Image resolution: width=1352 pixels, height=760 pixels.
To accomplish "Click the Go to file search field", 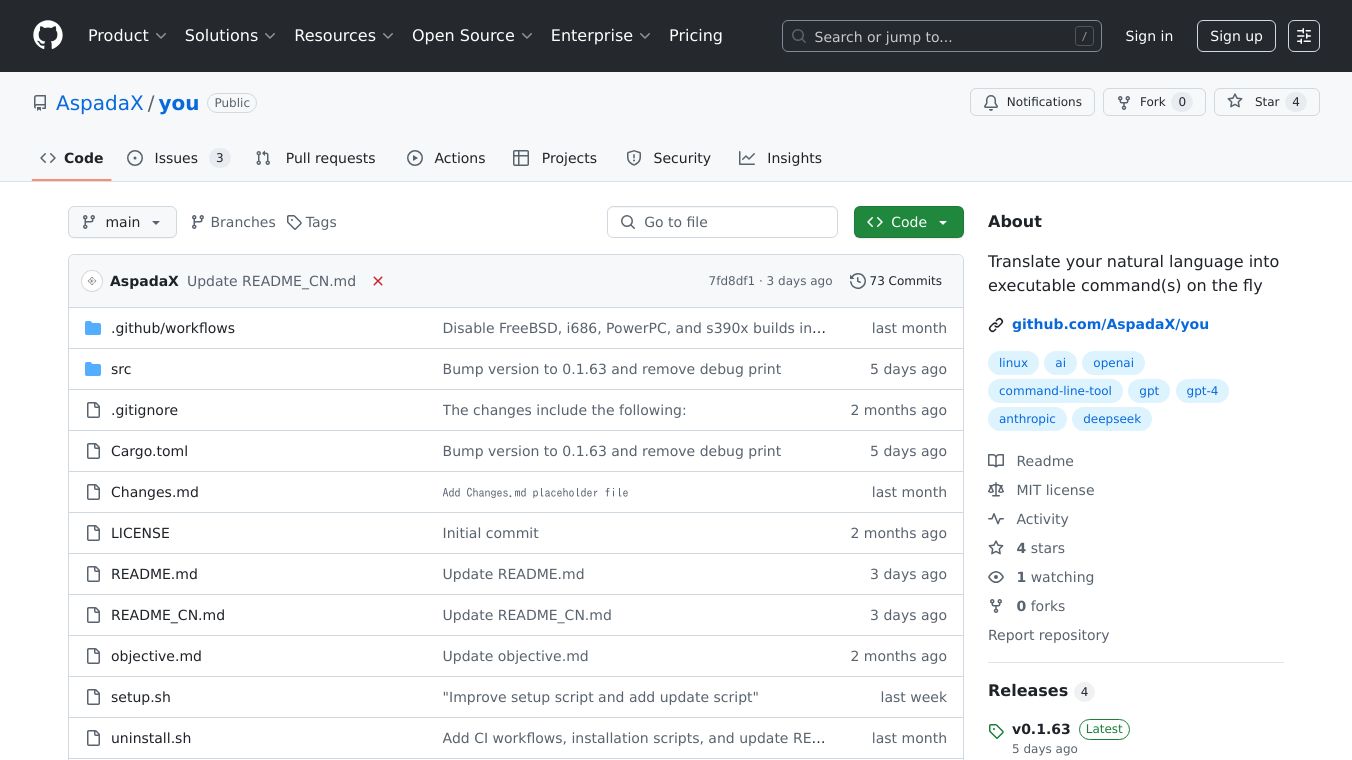I will coord(722,222).
